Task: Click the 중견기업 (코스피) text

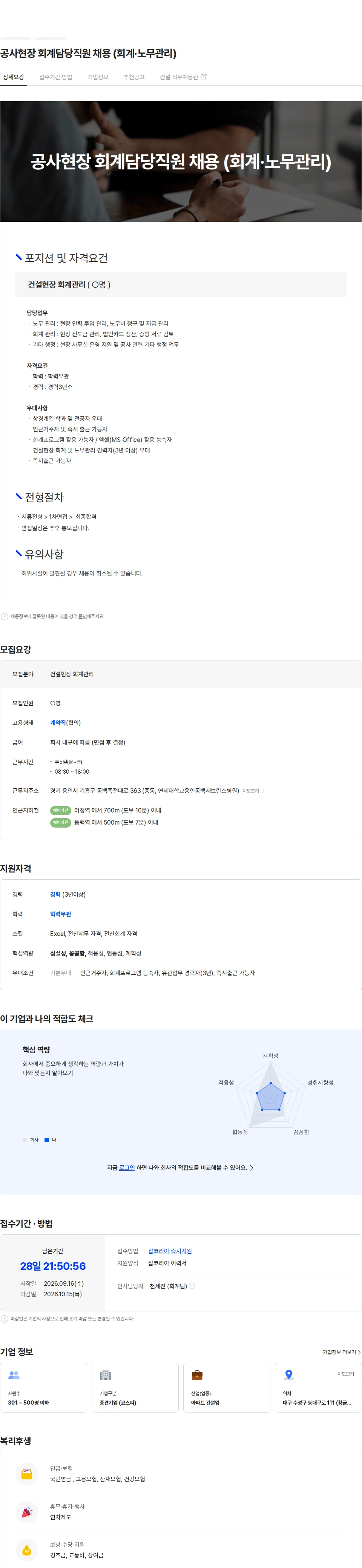Action: [x=118, y=1402]
